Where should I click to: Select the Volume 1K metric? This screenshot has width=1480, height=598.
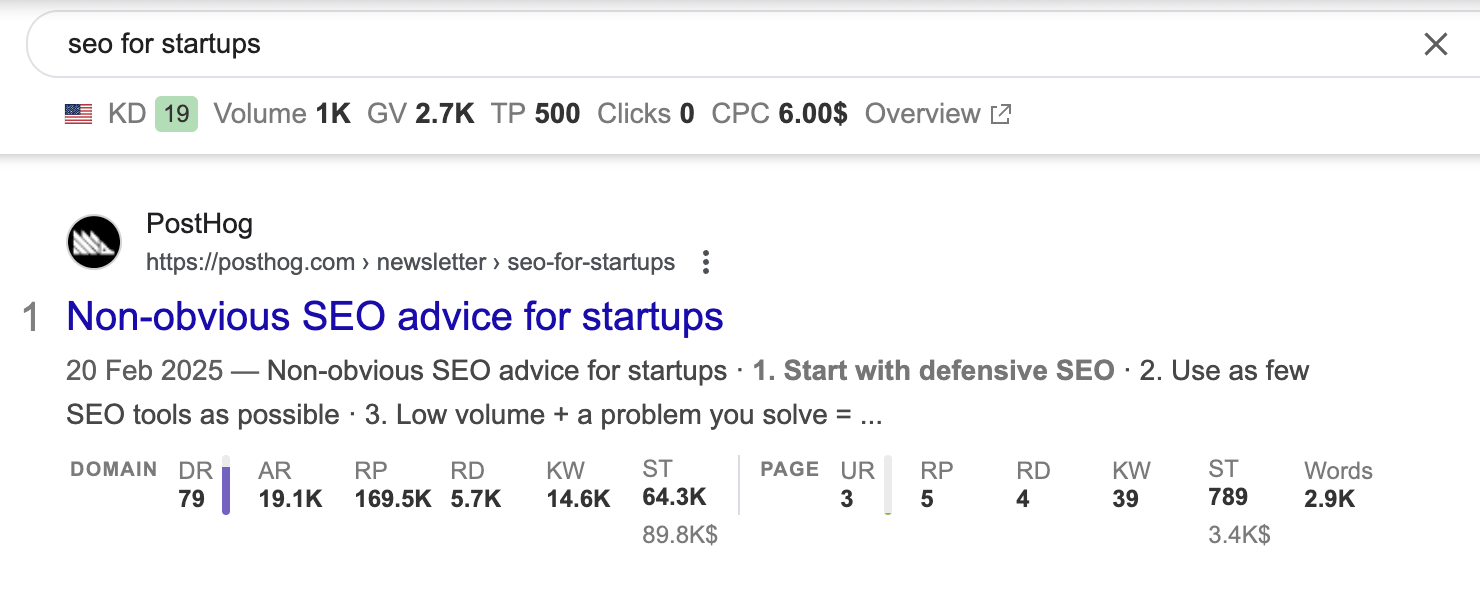click(281, 113)
